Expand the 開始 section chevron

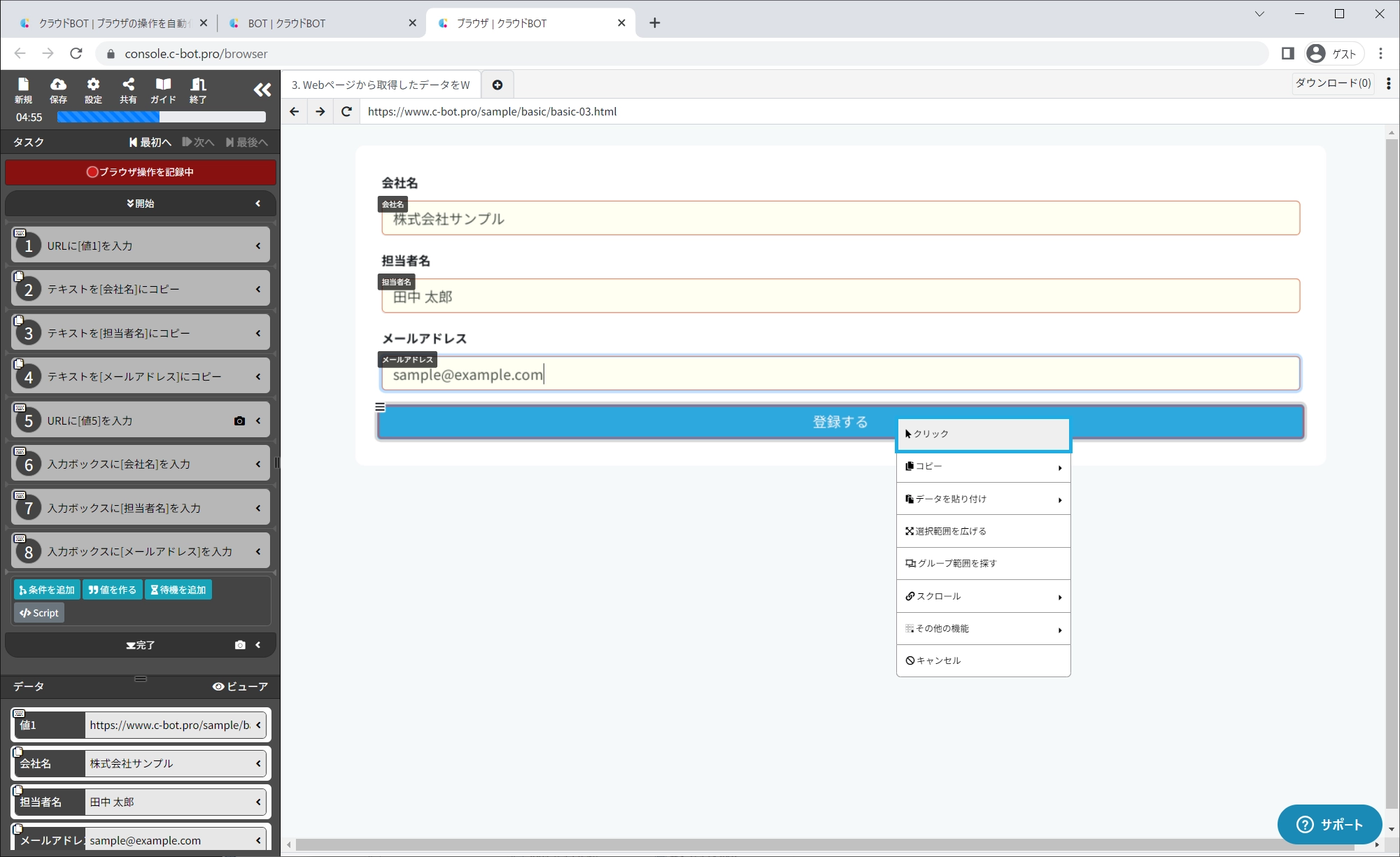click(258, 204)
